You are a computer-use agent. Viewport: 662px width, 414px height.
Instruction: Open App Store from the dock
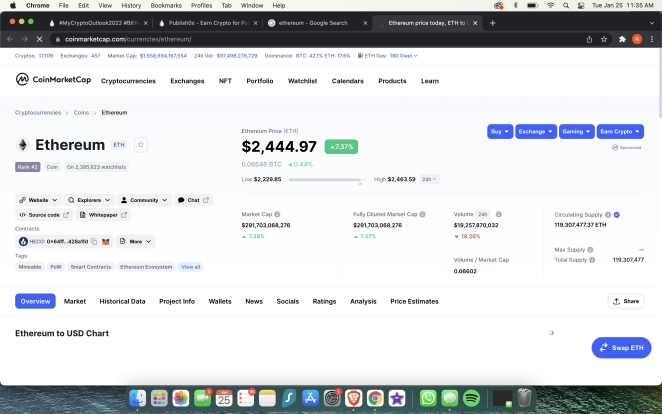[x=310, y=398]
